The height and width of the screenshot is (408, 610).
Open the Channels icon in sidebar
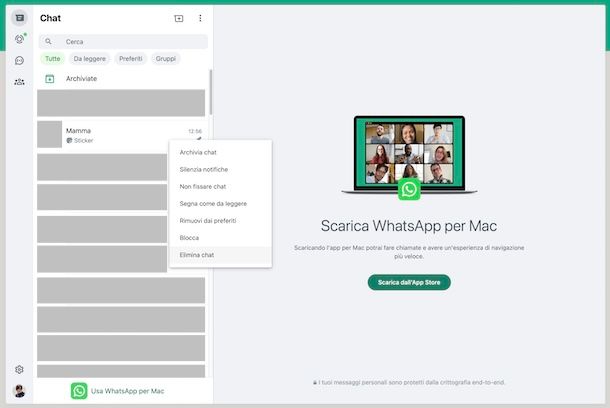[19, 60]
